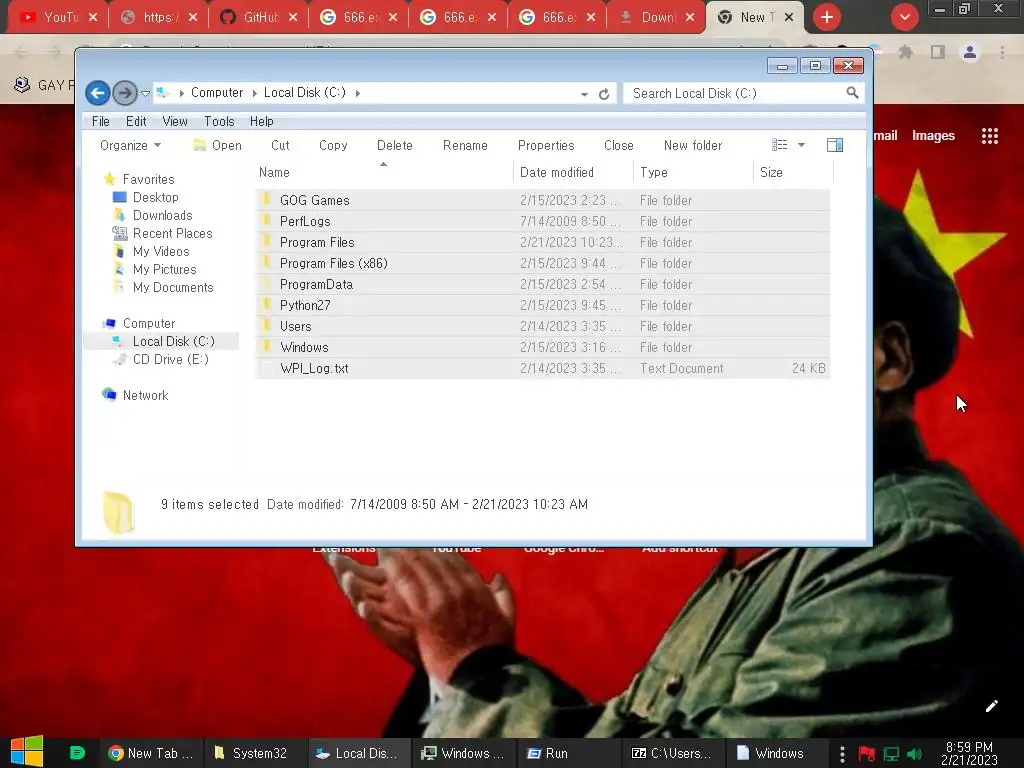
Task: Open a new Chrome tab with plus button
Action: [x=827, y=17]
